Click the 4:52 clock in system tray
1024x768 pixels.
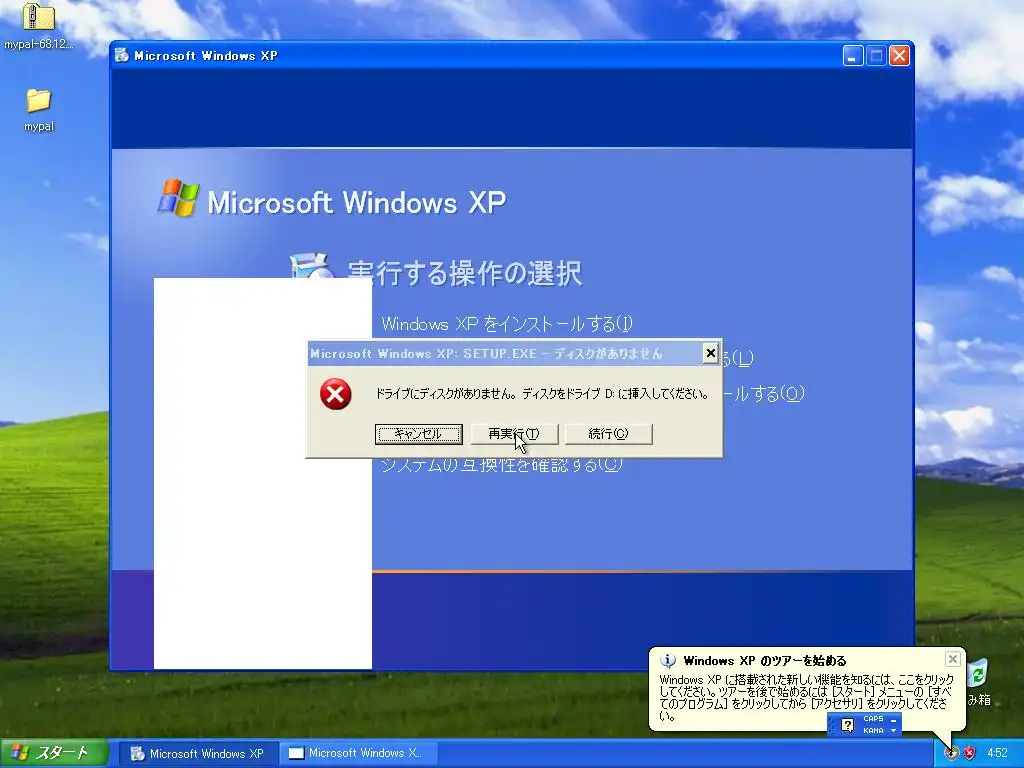pos(997,753)
